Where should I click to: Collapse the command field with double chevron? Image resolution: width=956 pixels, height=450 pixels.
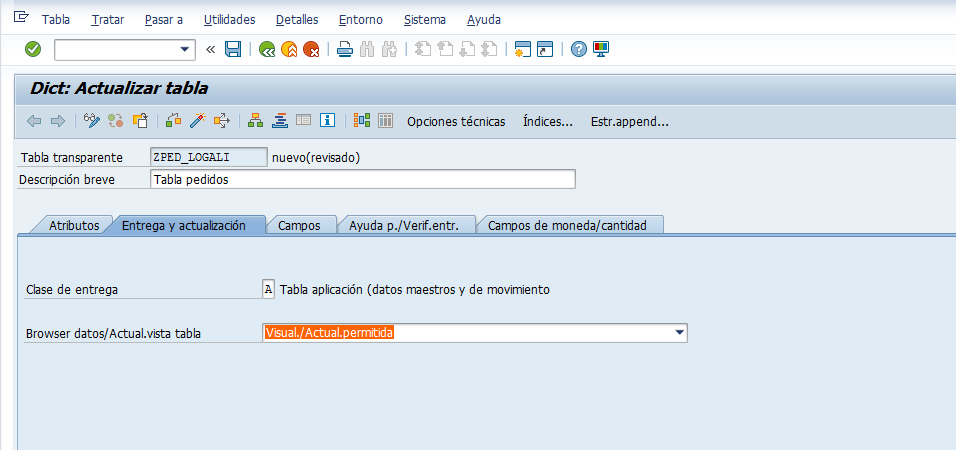(210, 49)
